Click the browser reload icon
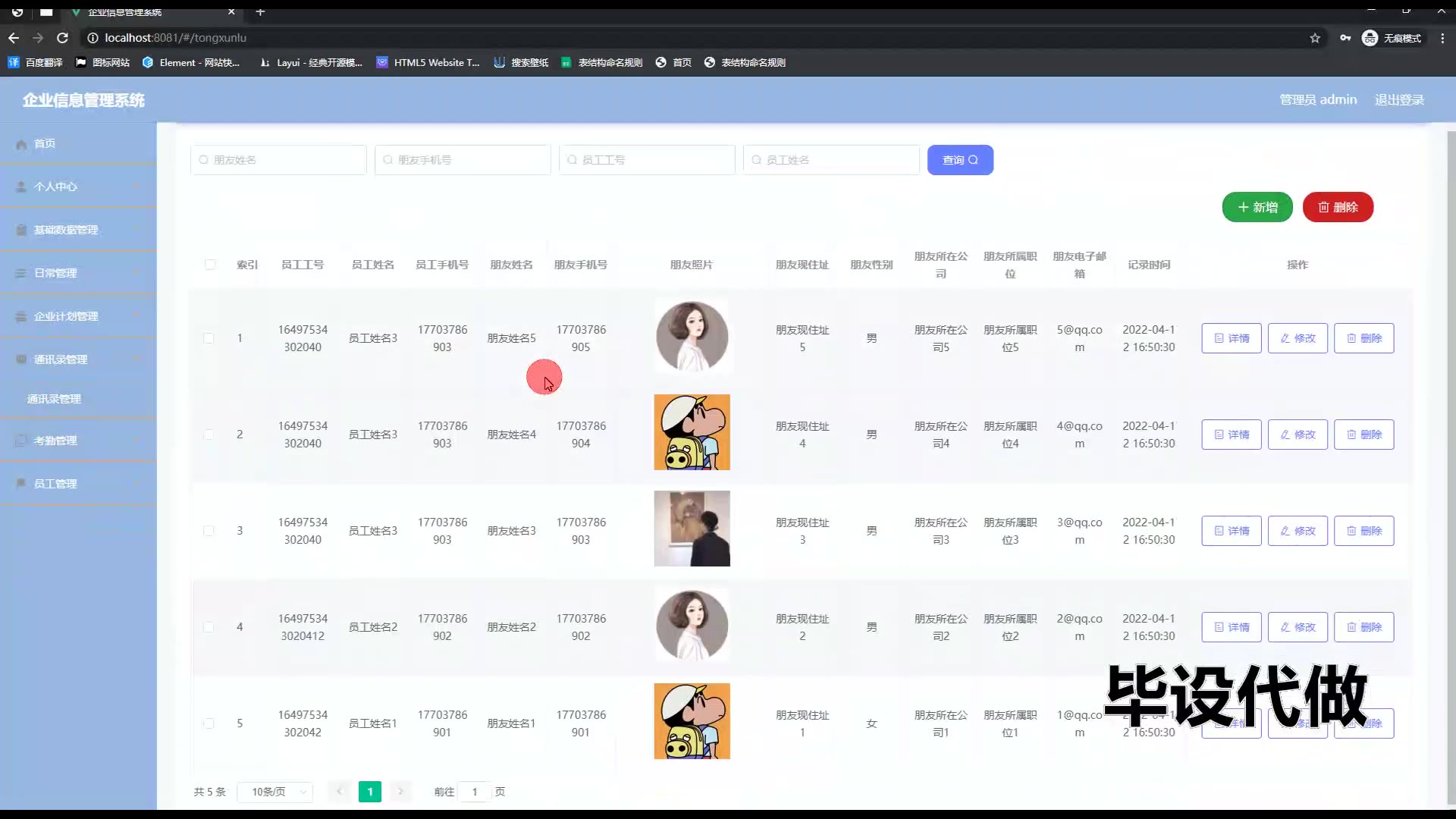Viewport: 1456px width, 819px height. click(63, 38)
